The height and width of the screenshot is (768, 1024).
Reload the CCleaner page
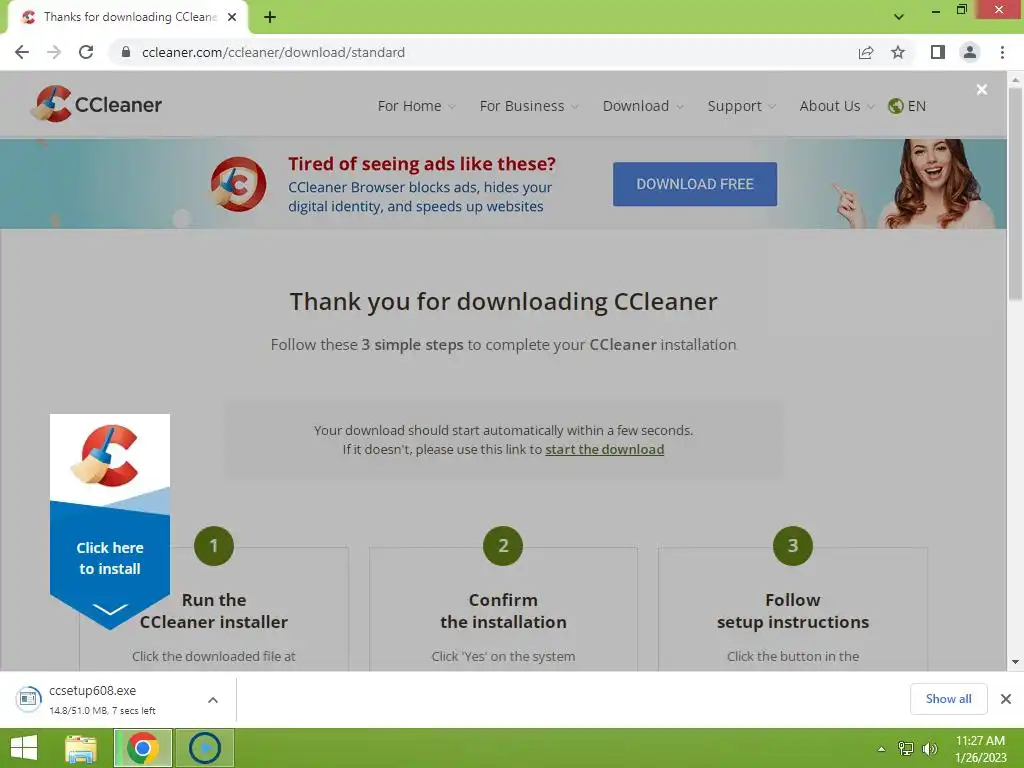86,52
